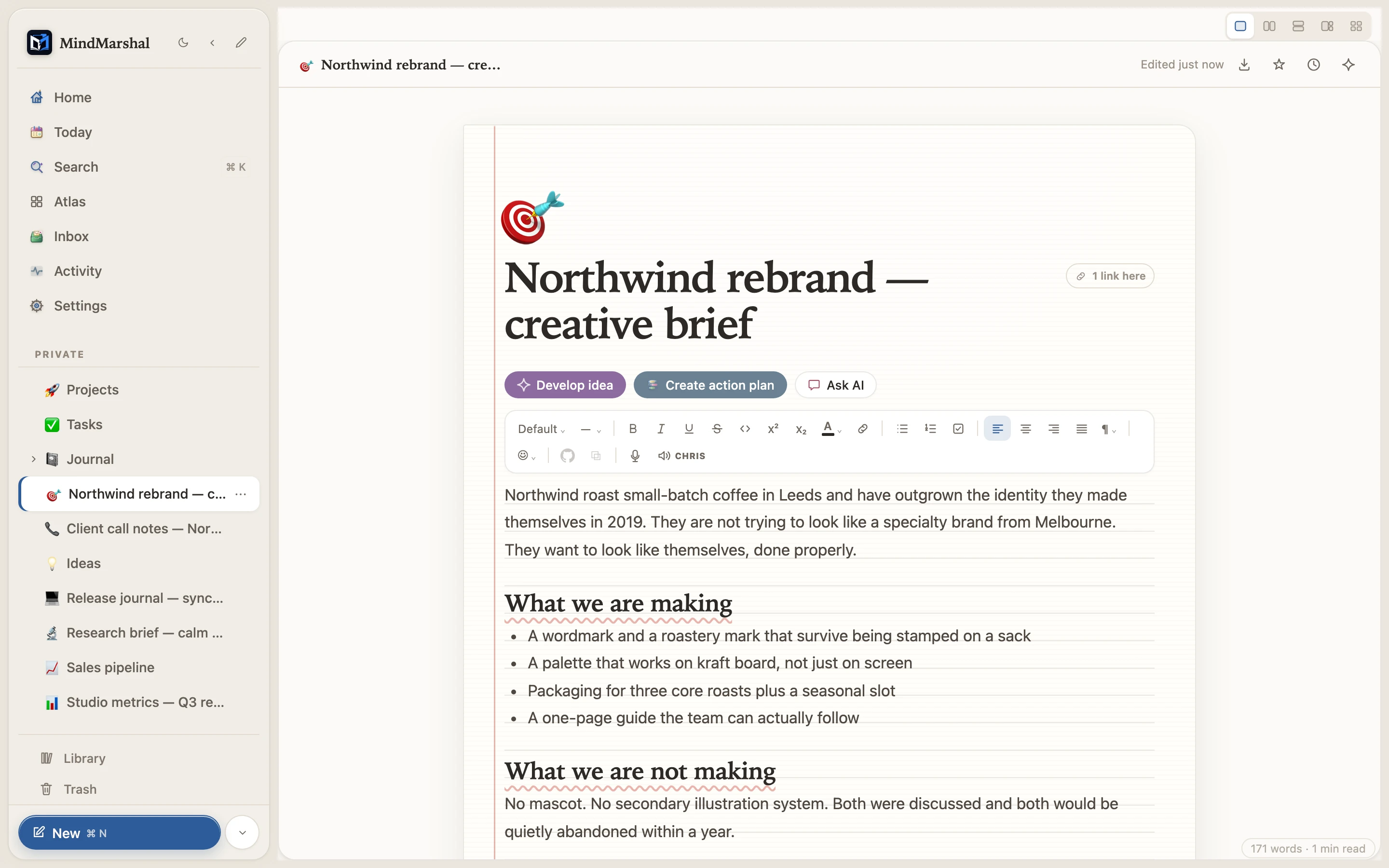Open more options for Northwind rebrand note
Image resolution: width=1389 pixels, height=868 pixels.
pos(241,494)
